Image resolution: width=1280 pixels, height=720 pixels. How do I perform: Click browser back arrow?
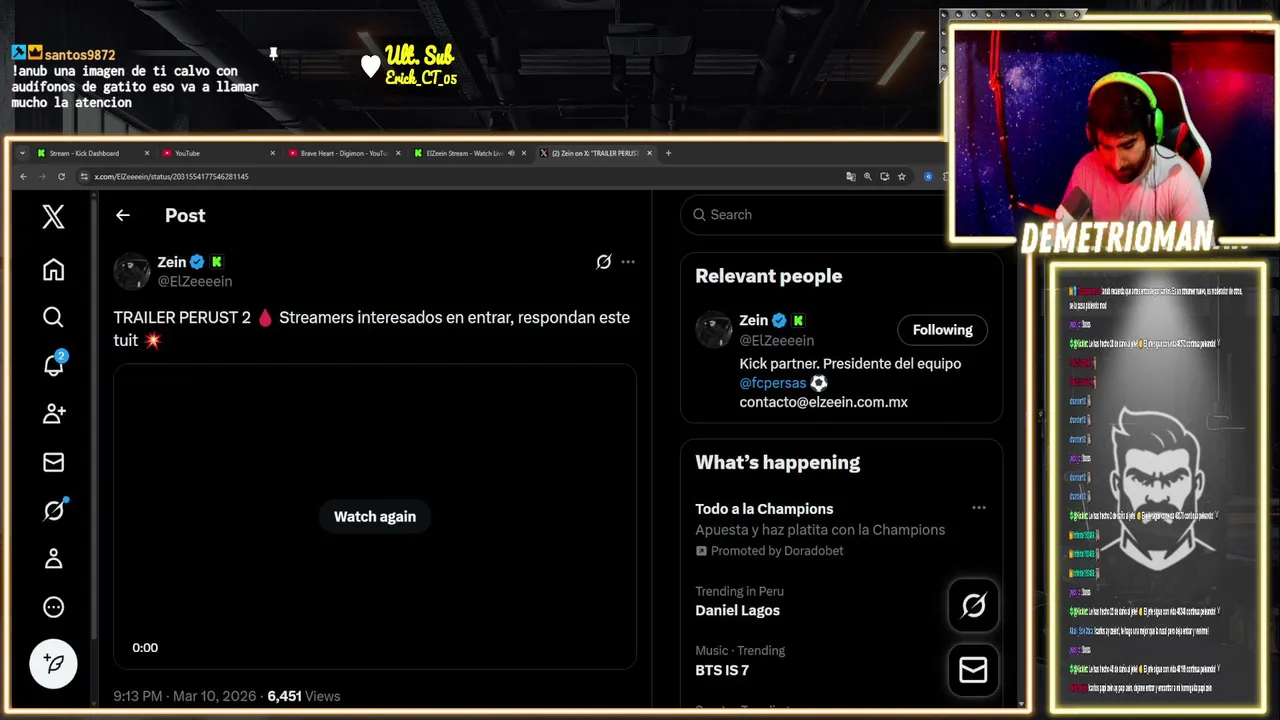[x=23, y=177]
